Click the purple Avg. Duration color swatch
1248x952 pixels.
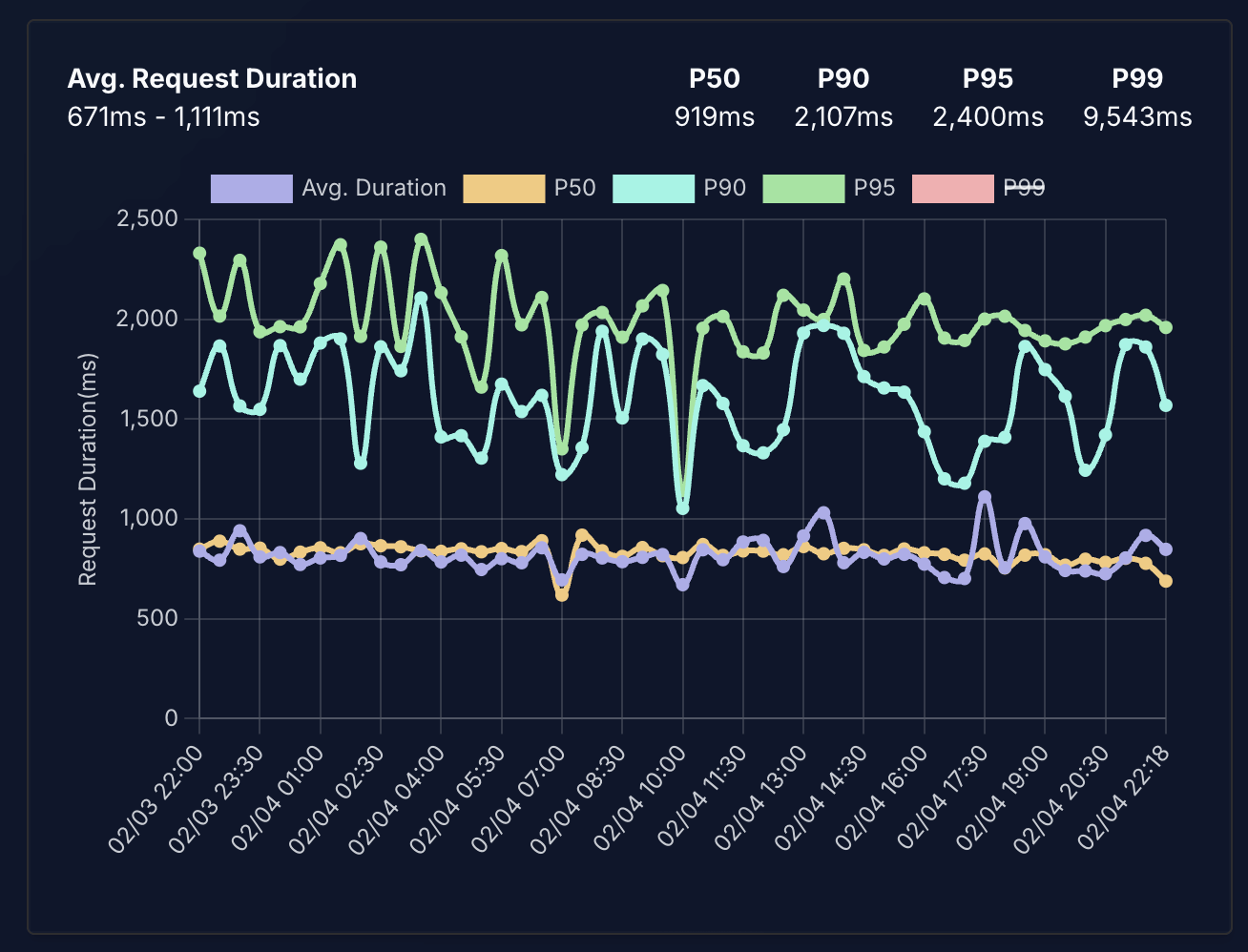[250, 188]
